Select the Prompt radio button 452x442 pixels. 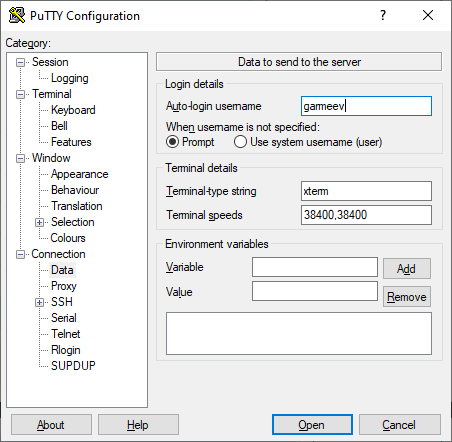pos(173,142)
